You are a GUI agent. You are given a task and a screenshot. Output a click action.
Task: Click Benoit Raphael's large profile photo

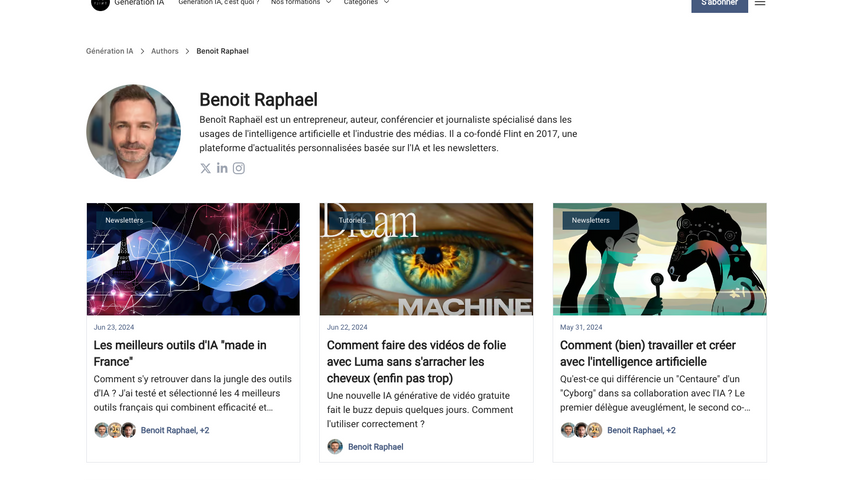(x=133, y=131)
